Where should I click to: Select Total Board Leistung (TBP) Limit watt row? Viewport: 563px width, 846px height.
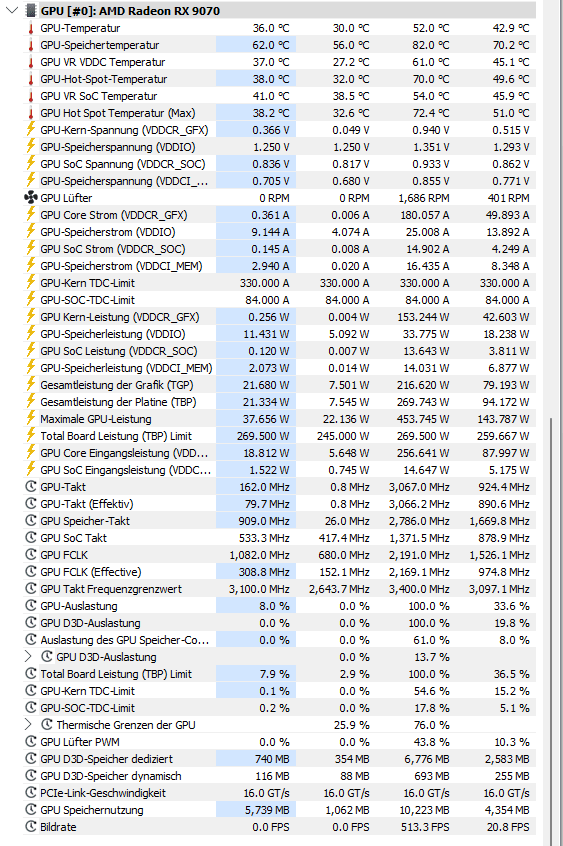coord(280,436)
